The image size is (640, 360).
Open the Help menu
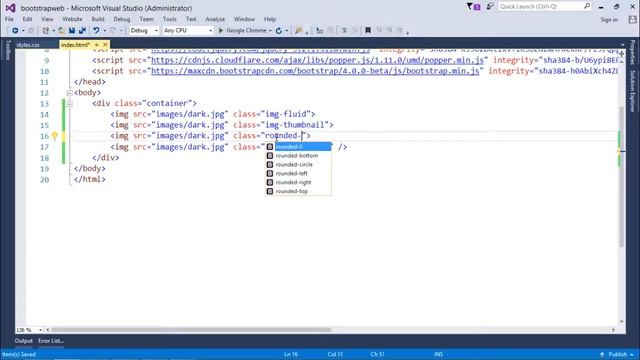(270, 19)
